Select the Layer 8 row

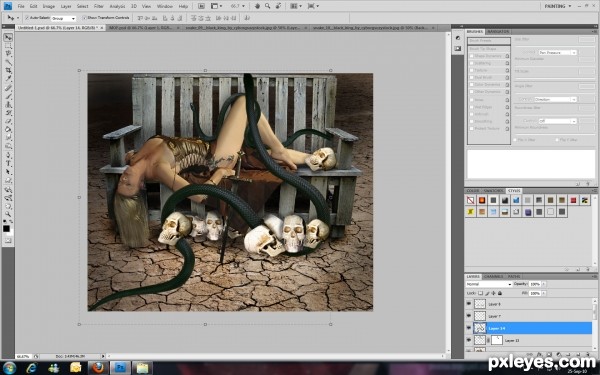coord(529,304)
